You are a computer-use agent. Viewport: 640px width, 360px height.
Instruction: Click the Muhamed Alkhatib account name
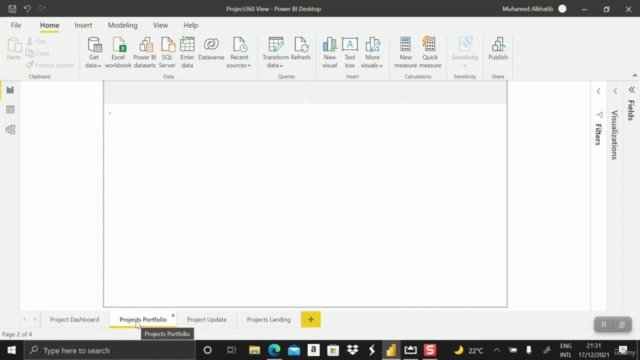(x=527, y=9)
